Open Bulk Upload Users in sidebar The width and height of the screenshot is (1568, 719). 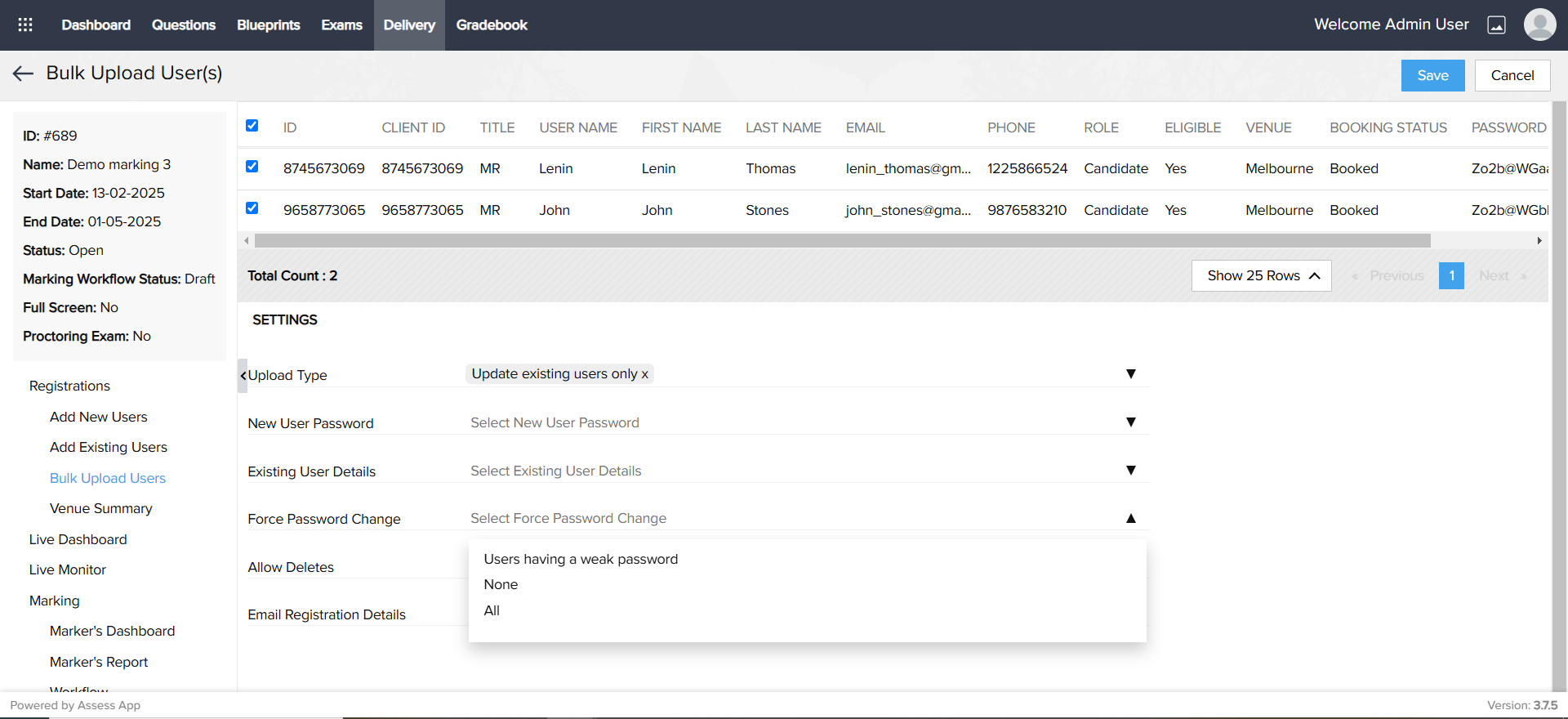tap(108, 478)
